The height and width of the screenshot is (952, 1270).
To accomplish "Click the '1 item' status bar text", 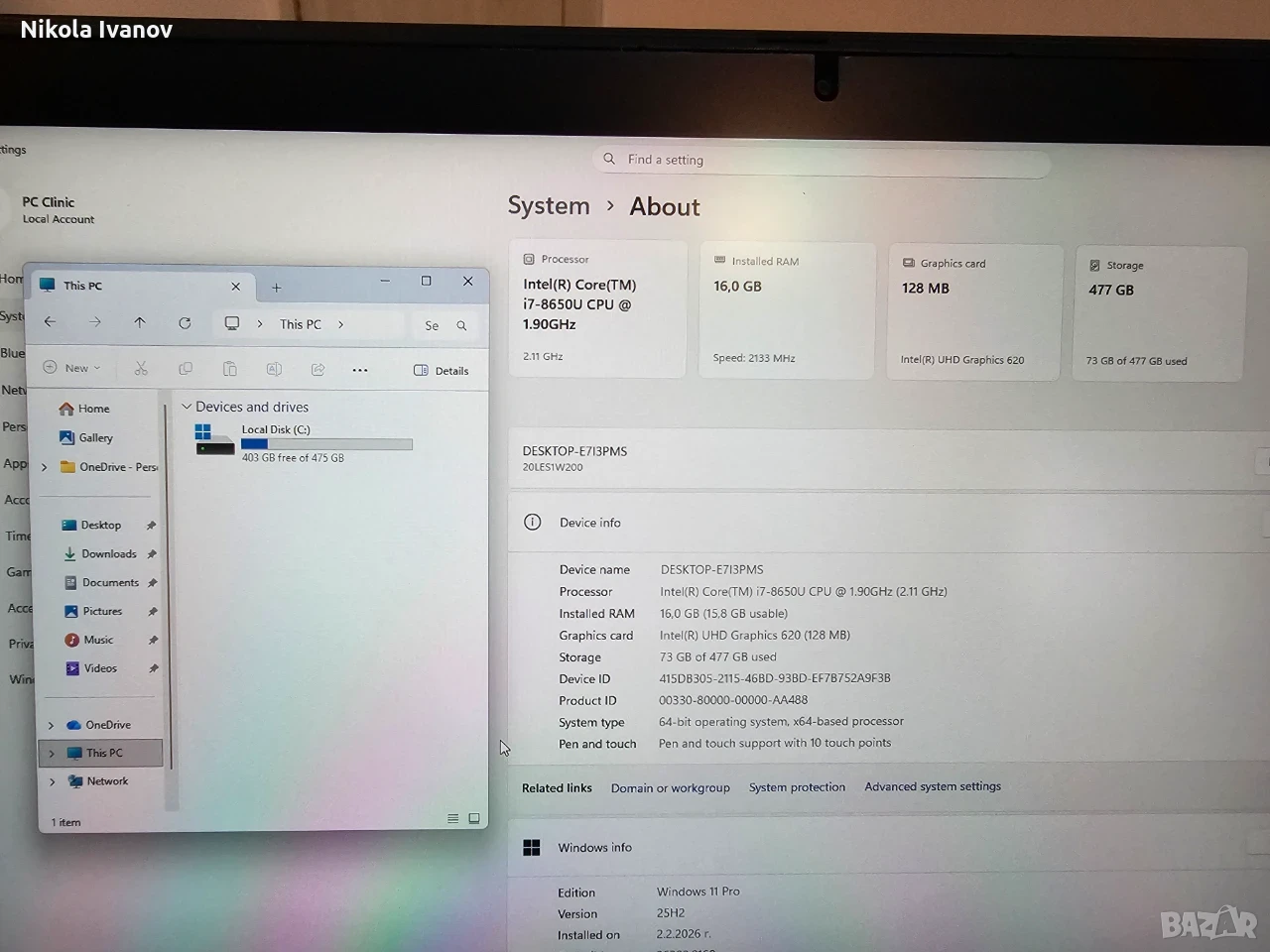I will pos(65,822).
